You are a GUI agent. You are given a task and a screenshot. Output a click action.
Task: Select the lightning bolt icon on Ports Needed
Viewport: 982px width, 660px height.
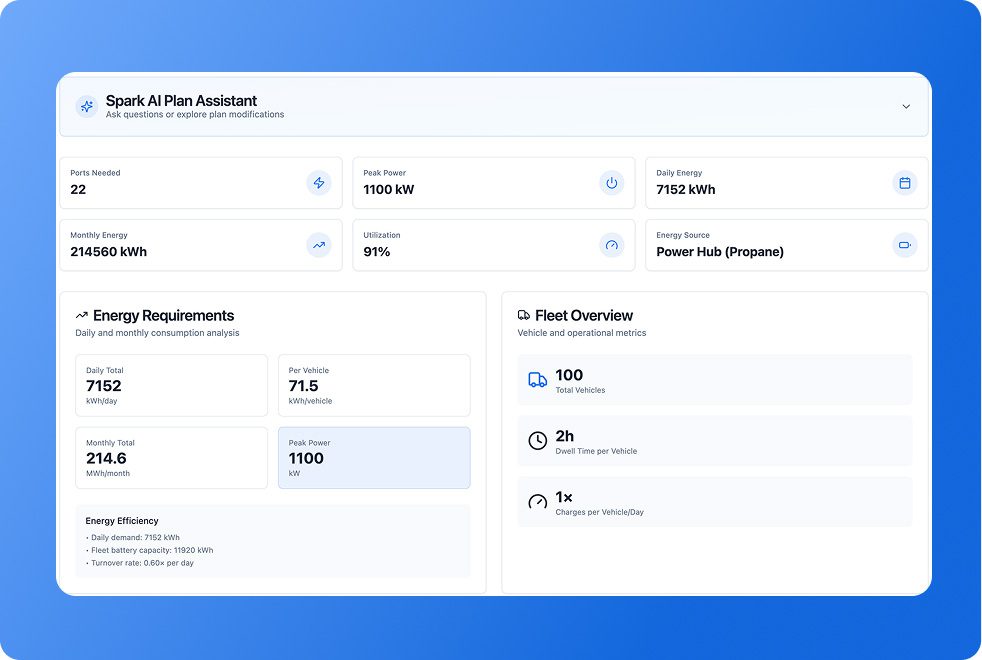[319, 183]
